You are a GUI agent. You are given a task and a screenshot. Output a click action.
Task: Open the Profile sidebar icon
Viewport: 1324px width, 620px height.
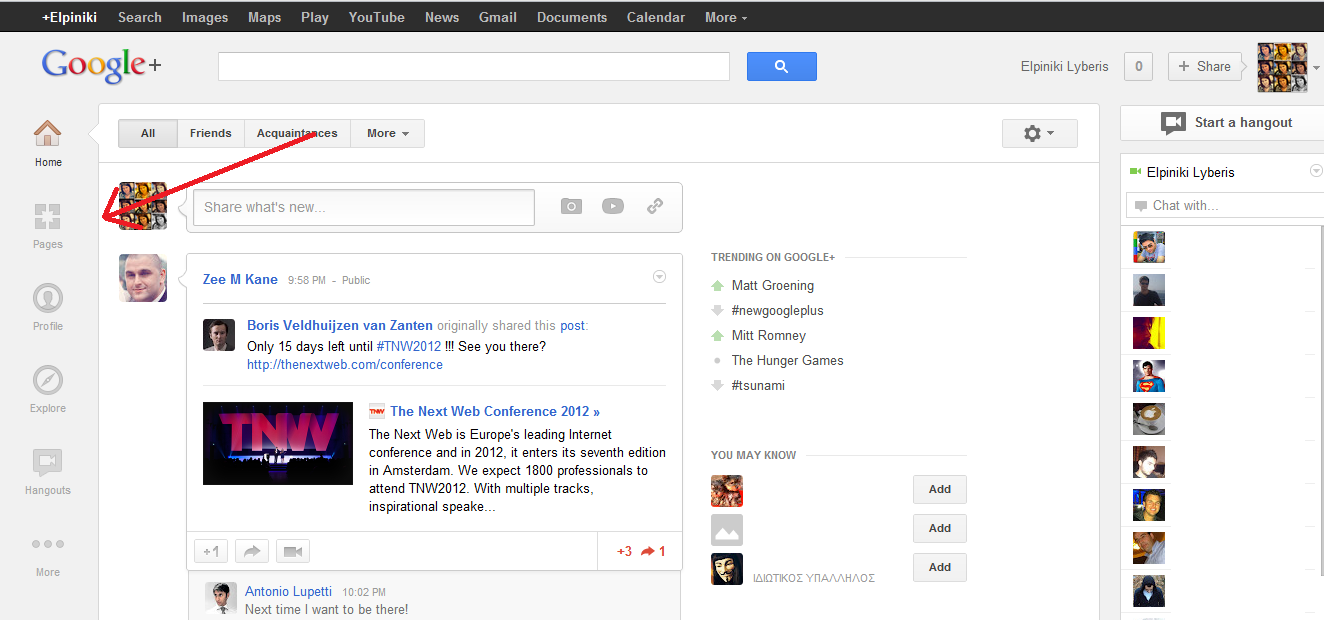(47, 298)
